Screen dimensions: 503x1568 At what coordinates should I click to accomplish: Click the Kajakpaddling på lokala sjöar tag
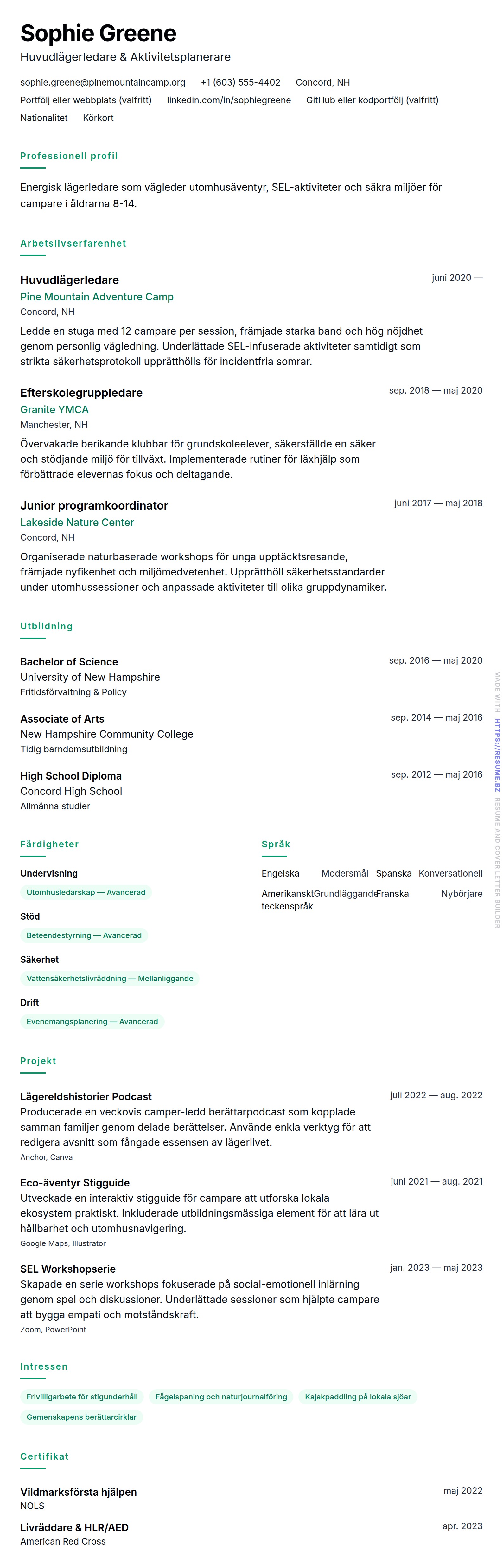click(358, 1396)
